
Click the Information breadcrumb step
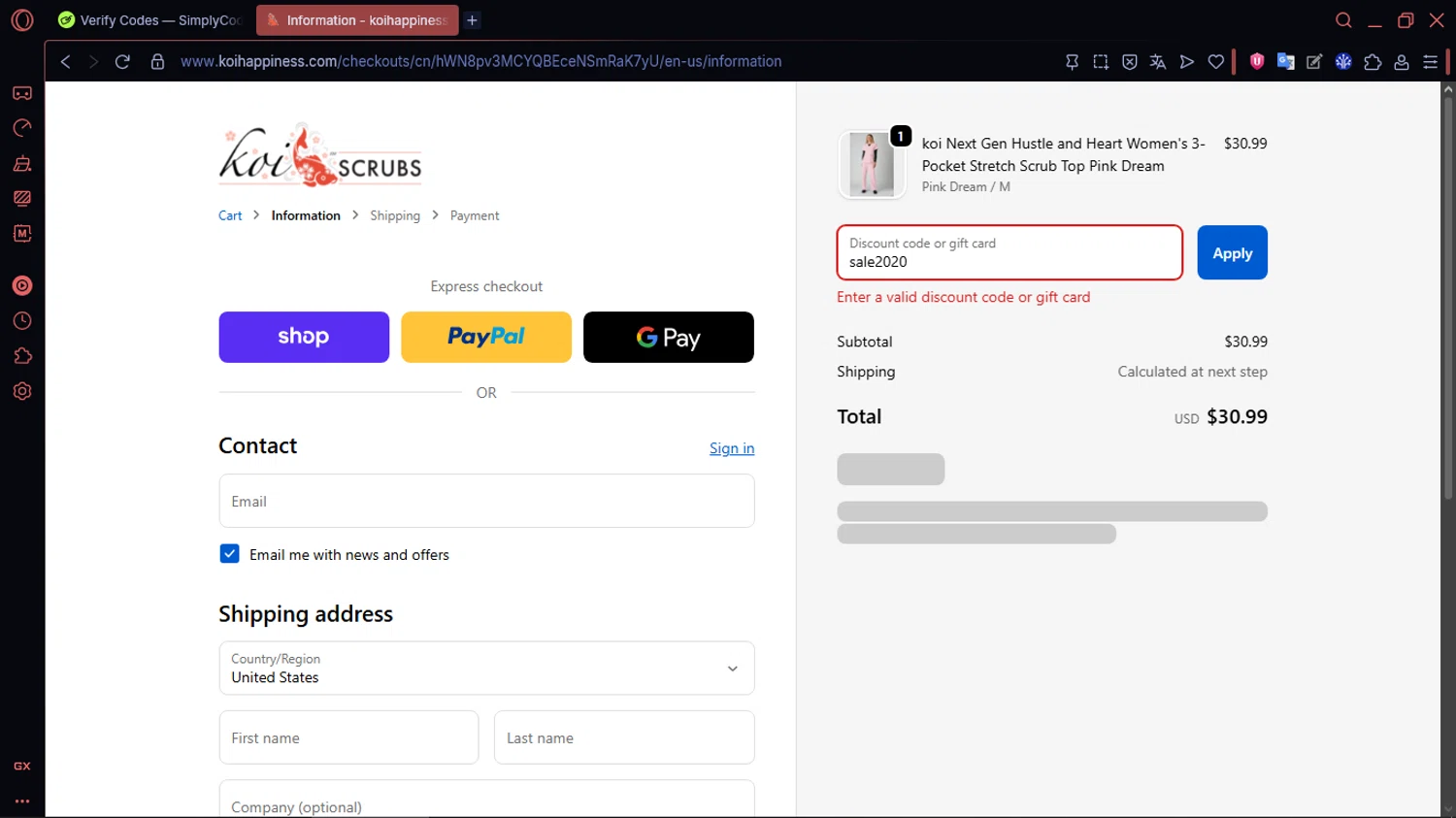coord(306,215)
